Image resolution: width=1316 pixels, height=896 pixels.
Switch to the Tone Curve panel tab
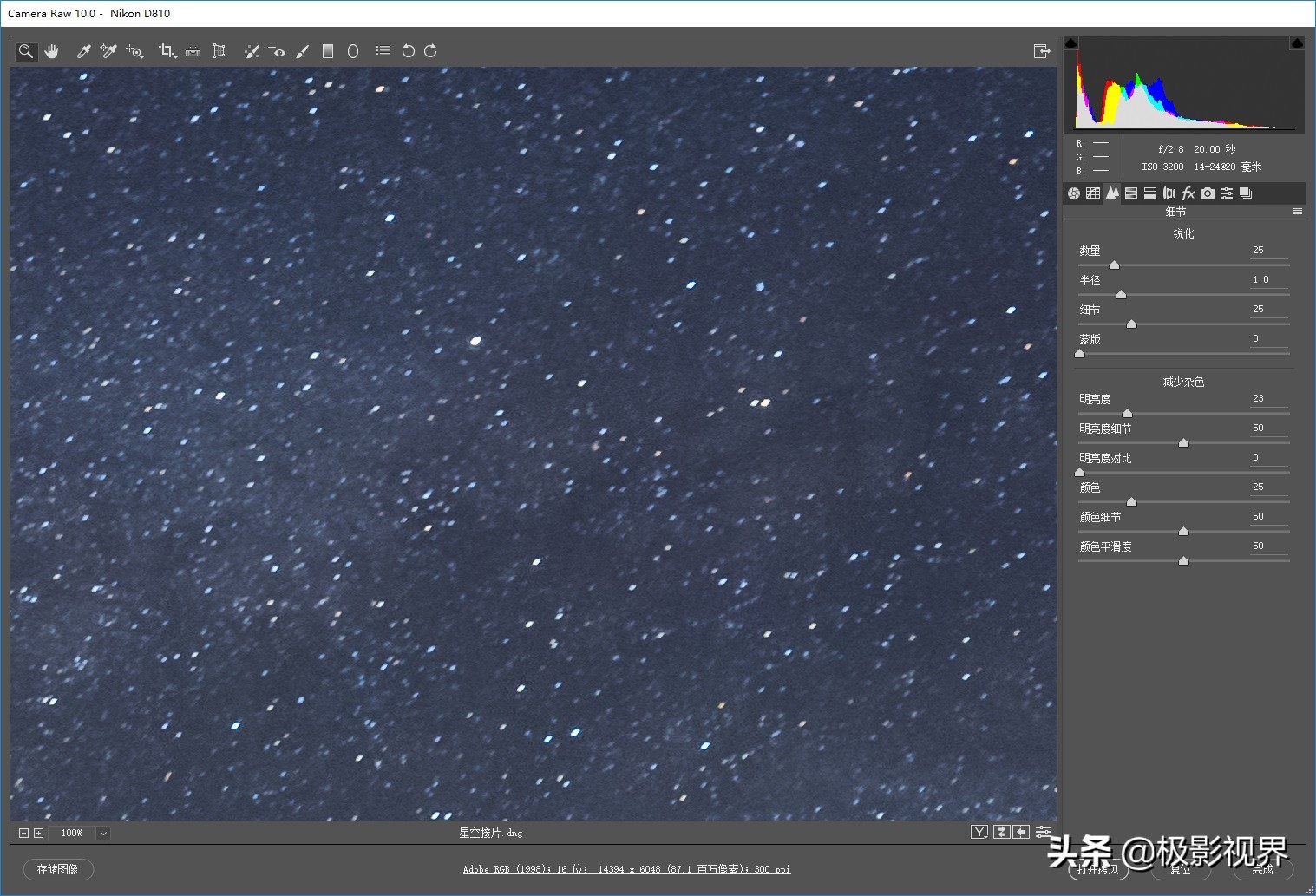tap(1093, 193)
